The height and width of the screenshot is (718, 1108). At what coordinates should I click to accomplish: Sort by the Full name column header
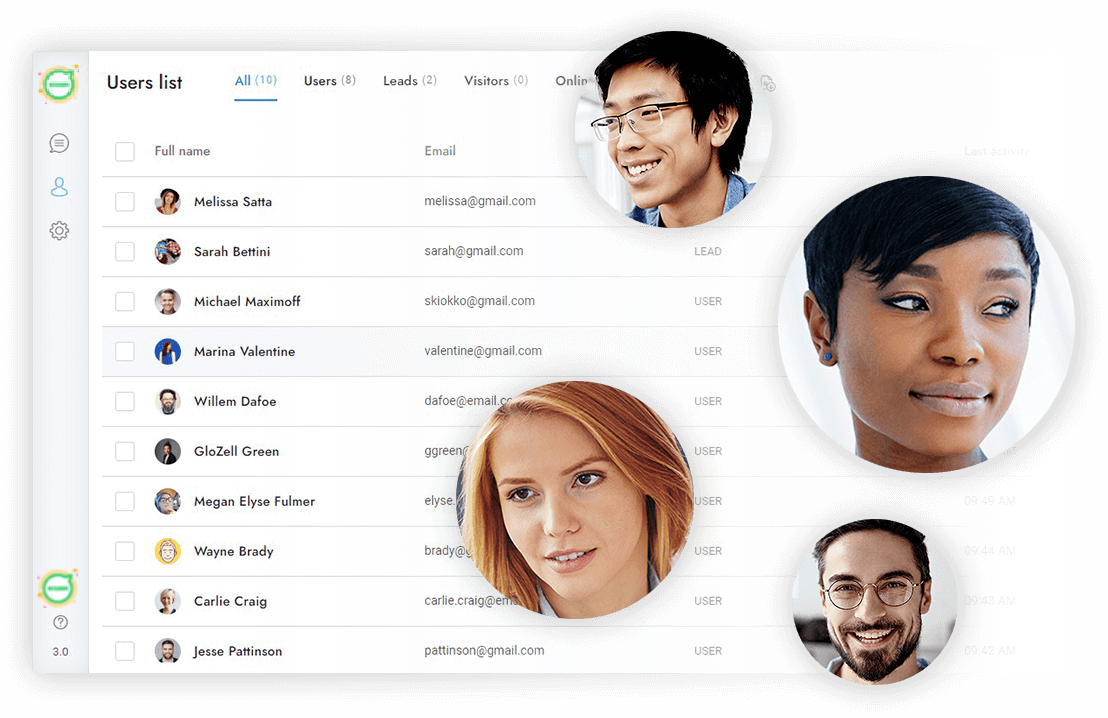(182, 151)
